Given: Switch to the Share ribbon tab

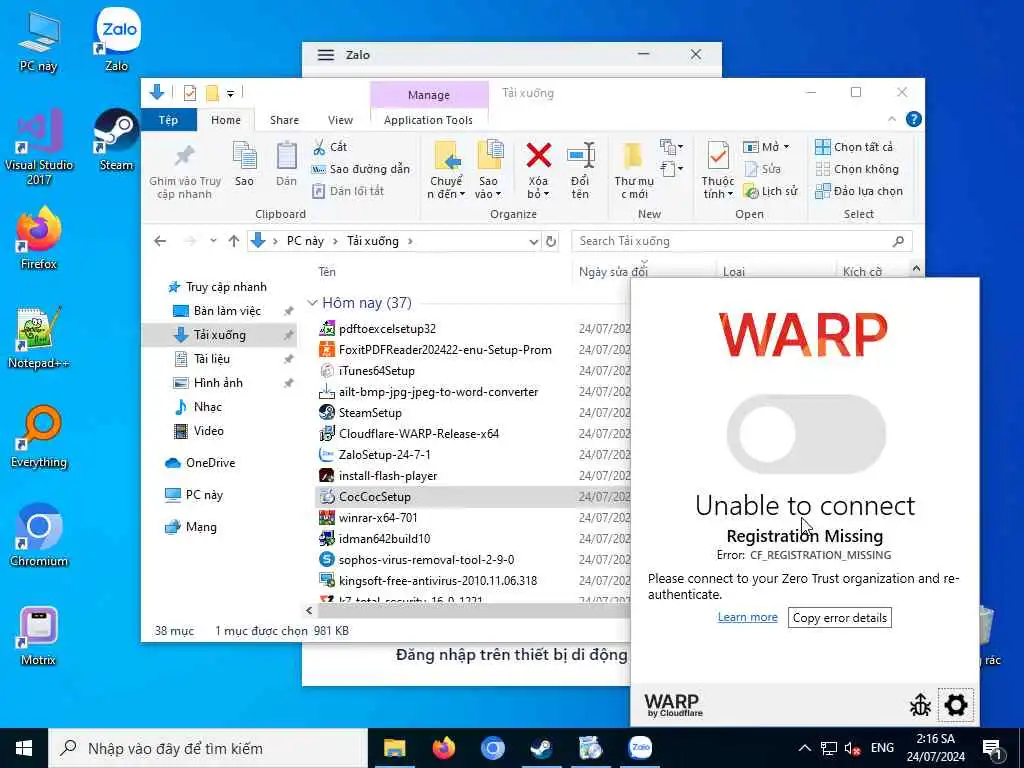Looking at the screenshot, I should 284,120.
